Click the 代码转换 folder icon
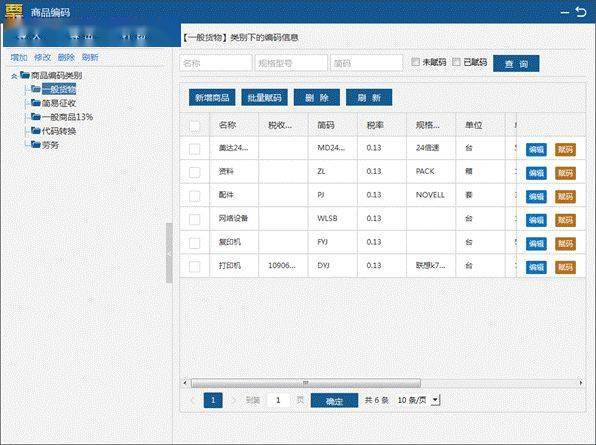Image resolution: width=596 pixels, height=445 pixels. pos(36,131)
